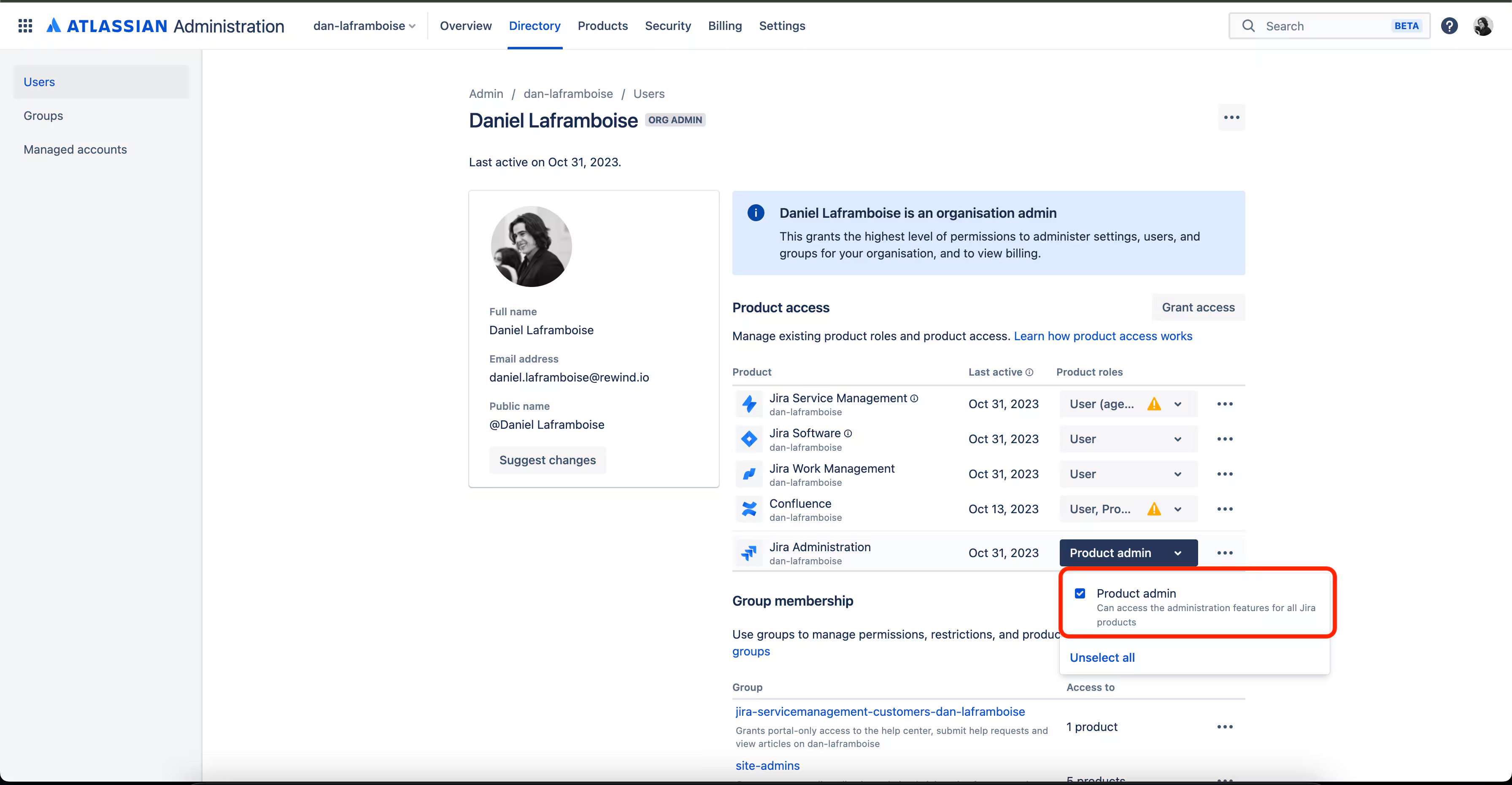Click the Atlassian Administration logo
Image resolution: width=1512 pixels, height=785 pixels.
point(165,26)
